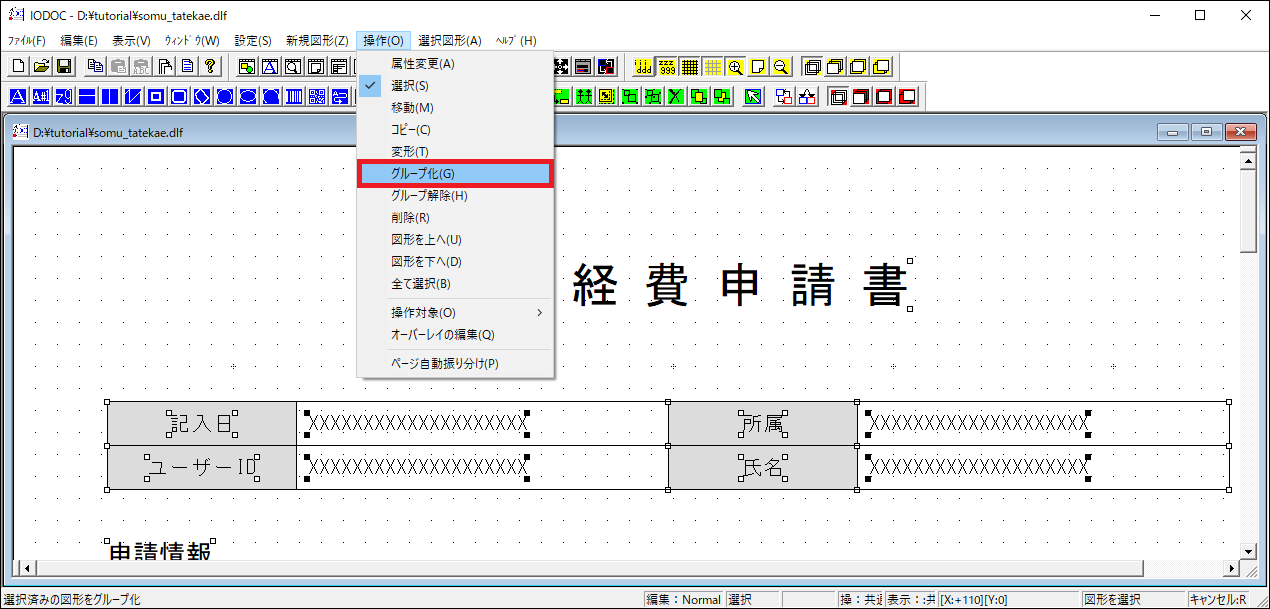The height and width of the screenshot is (609, 1270).
Task: Click the 所属 label cell
Action: [763, 424]
